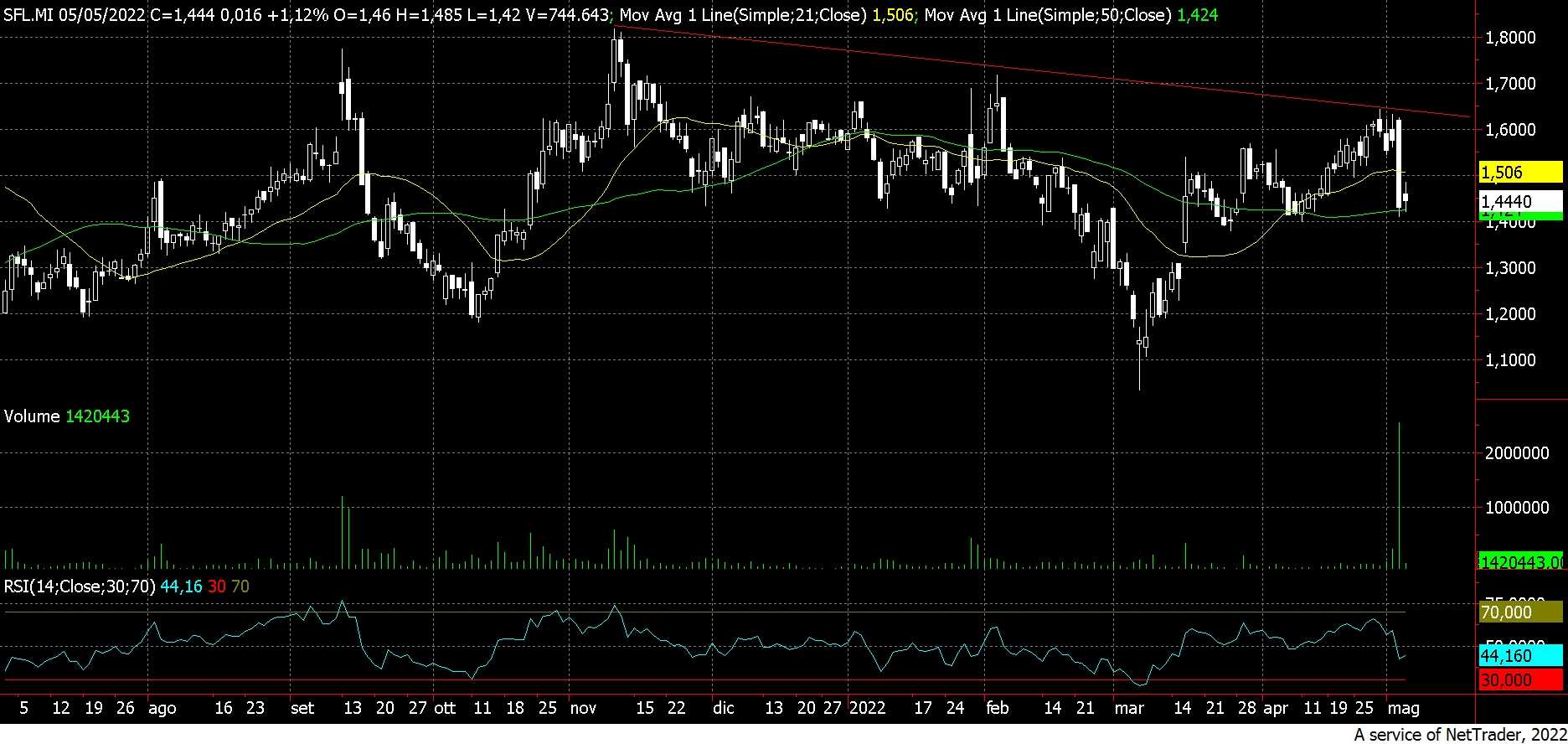This screenshot has width=1568, height=744.
Task: Click the 'dic' month label
Action: click(724, 708)
